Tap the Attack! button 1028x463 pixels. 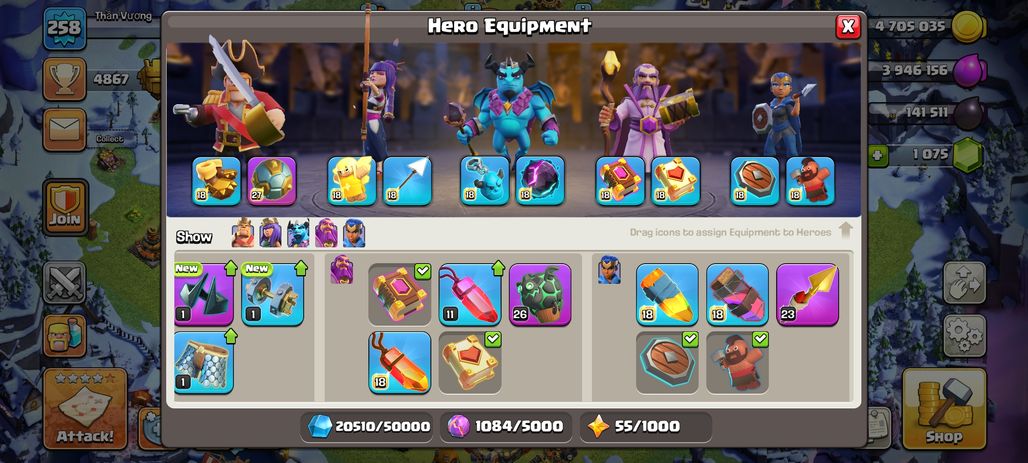click(85, 409)
